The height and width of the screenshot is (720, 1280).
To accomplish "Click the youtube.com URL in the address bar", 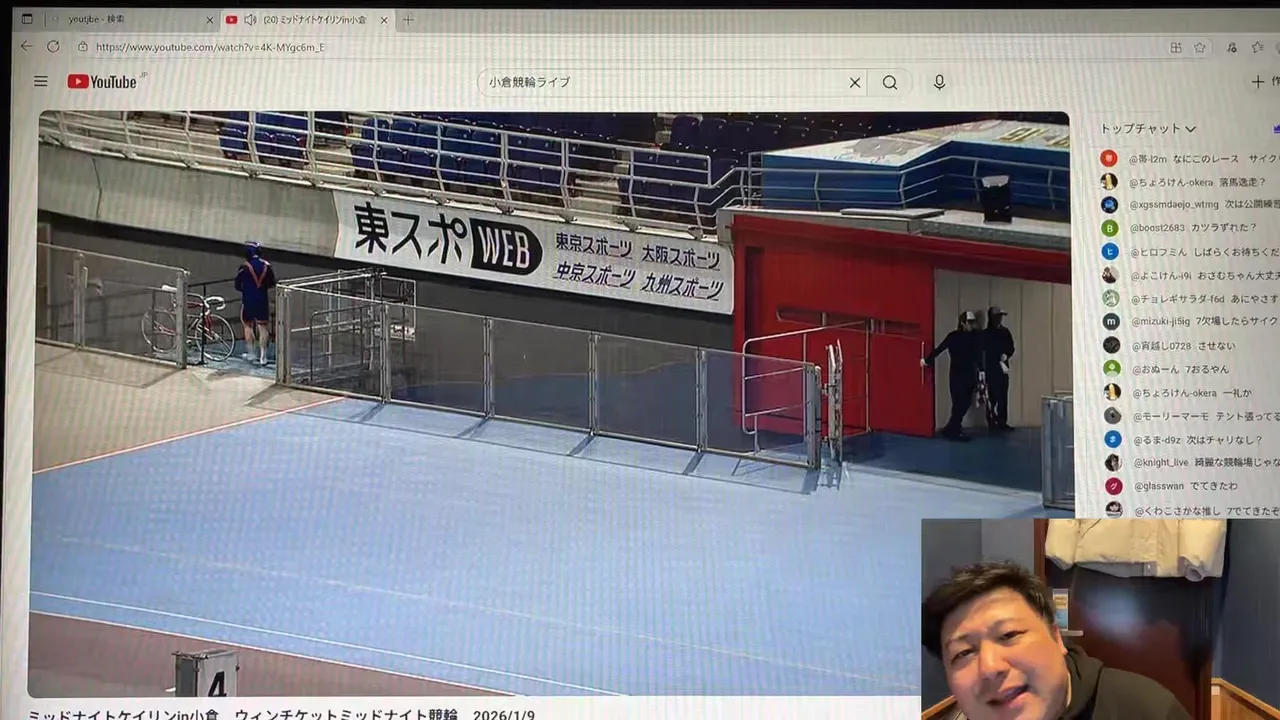I will (210, 47).
